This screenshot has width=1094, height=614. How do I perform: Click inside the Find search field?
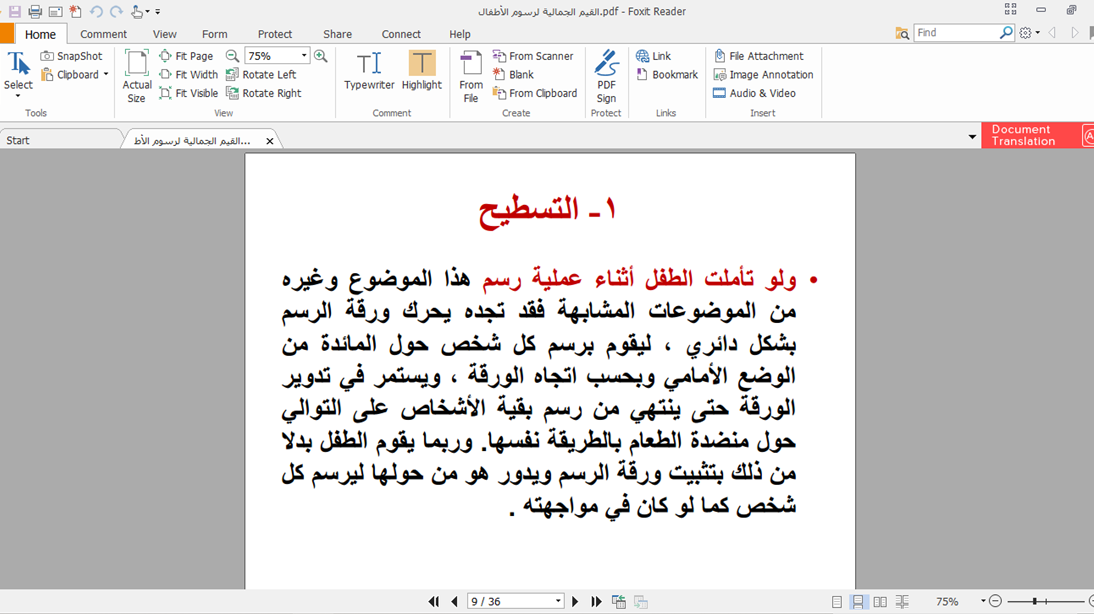pos(955,33)
